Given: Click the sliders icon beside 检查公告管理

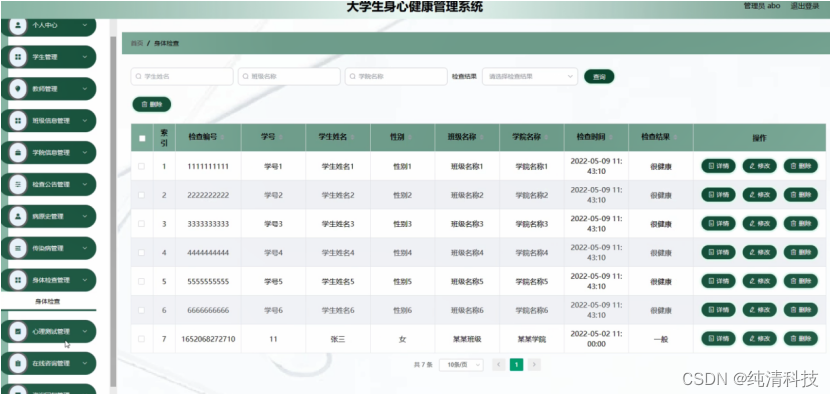Looking at the screenshot, I should pyautogui.click(x=18, y=185).
